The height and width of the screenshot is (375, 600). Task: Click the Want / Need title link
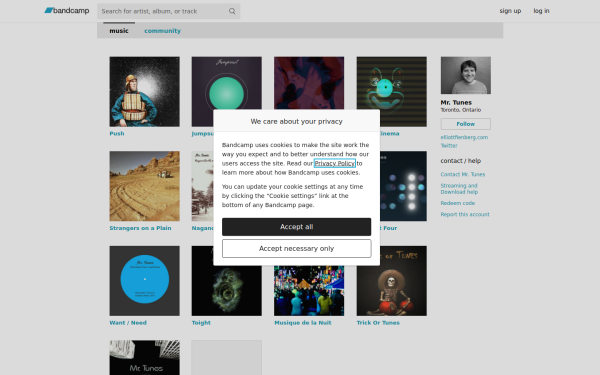coord(128,323)
